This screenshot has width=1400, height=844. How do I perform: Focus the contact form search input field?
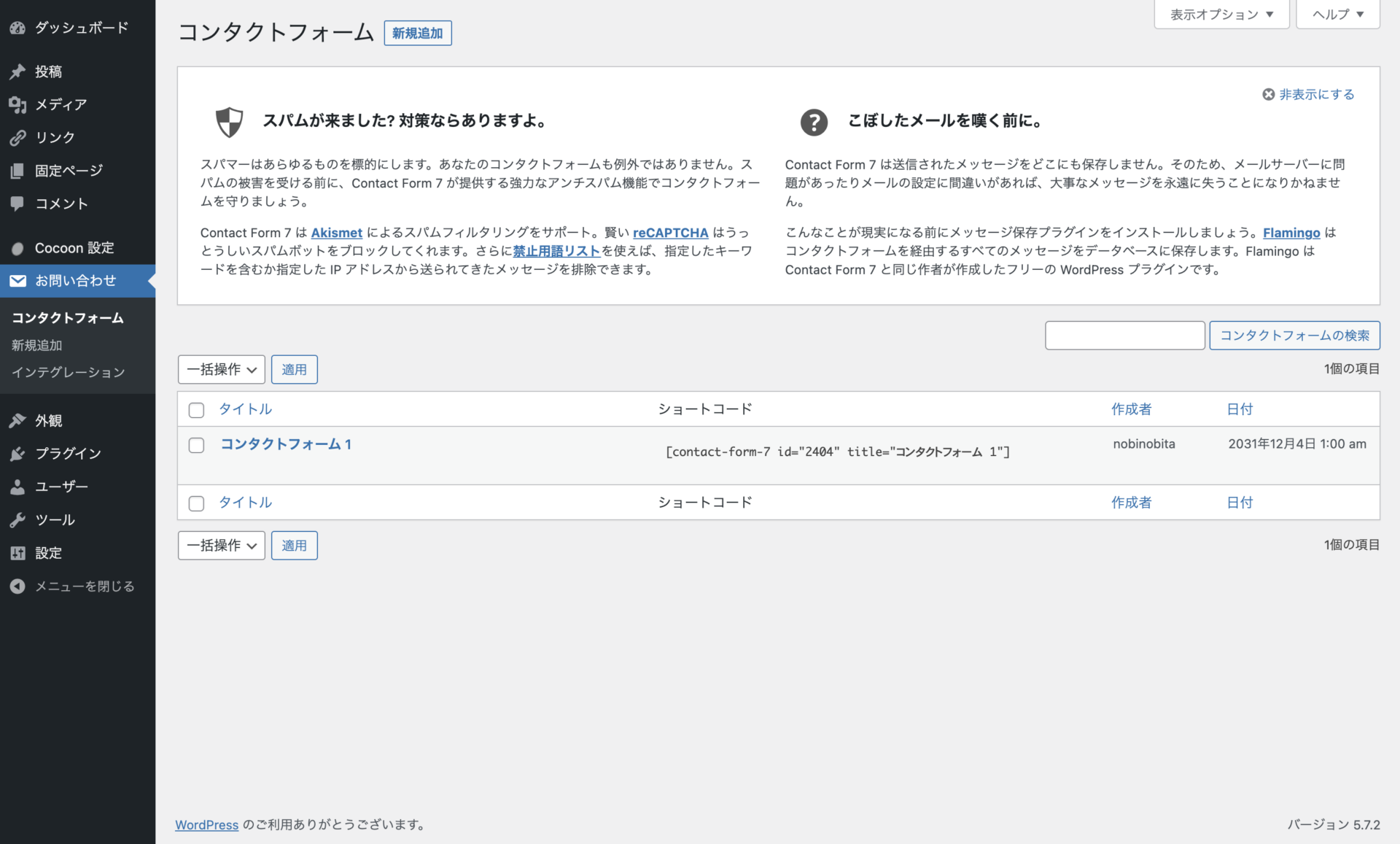[1124, 336]
